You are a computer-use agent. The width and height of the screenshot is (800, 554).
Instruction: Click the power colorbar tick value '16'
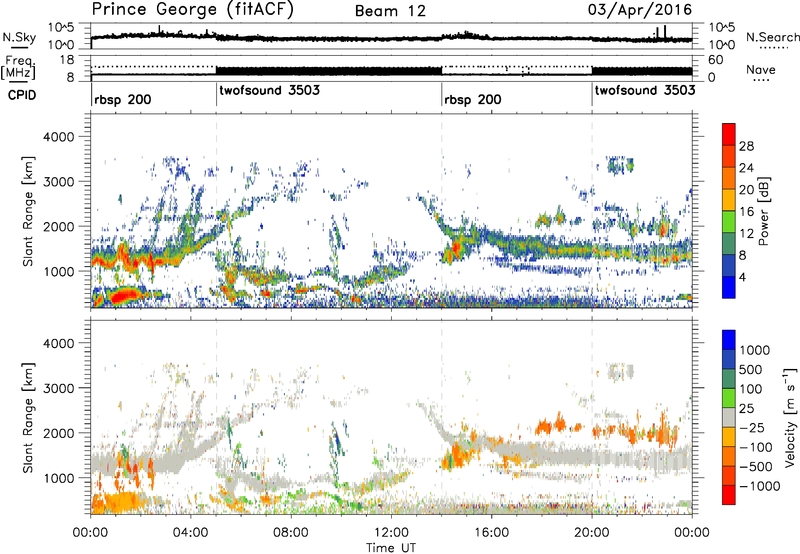pos(746,212)
